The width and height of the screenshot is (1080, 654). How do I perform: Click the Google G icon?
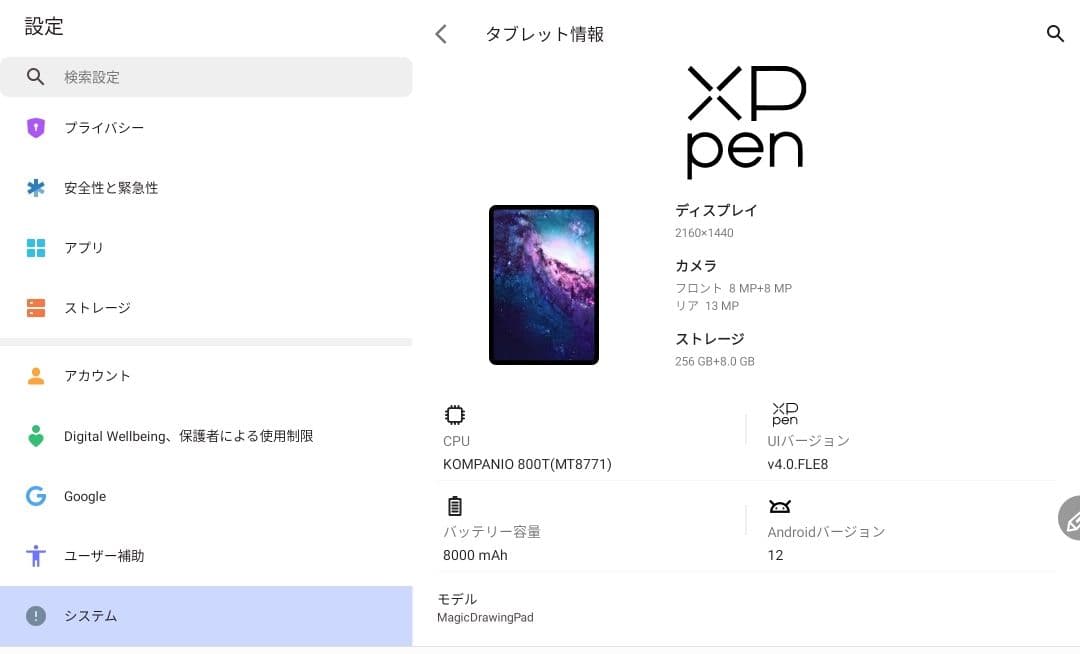pos(36,496)
